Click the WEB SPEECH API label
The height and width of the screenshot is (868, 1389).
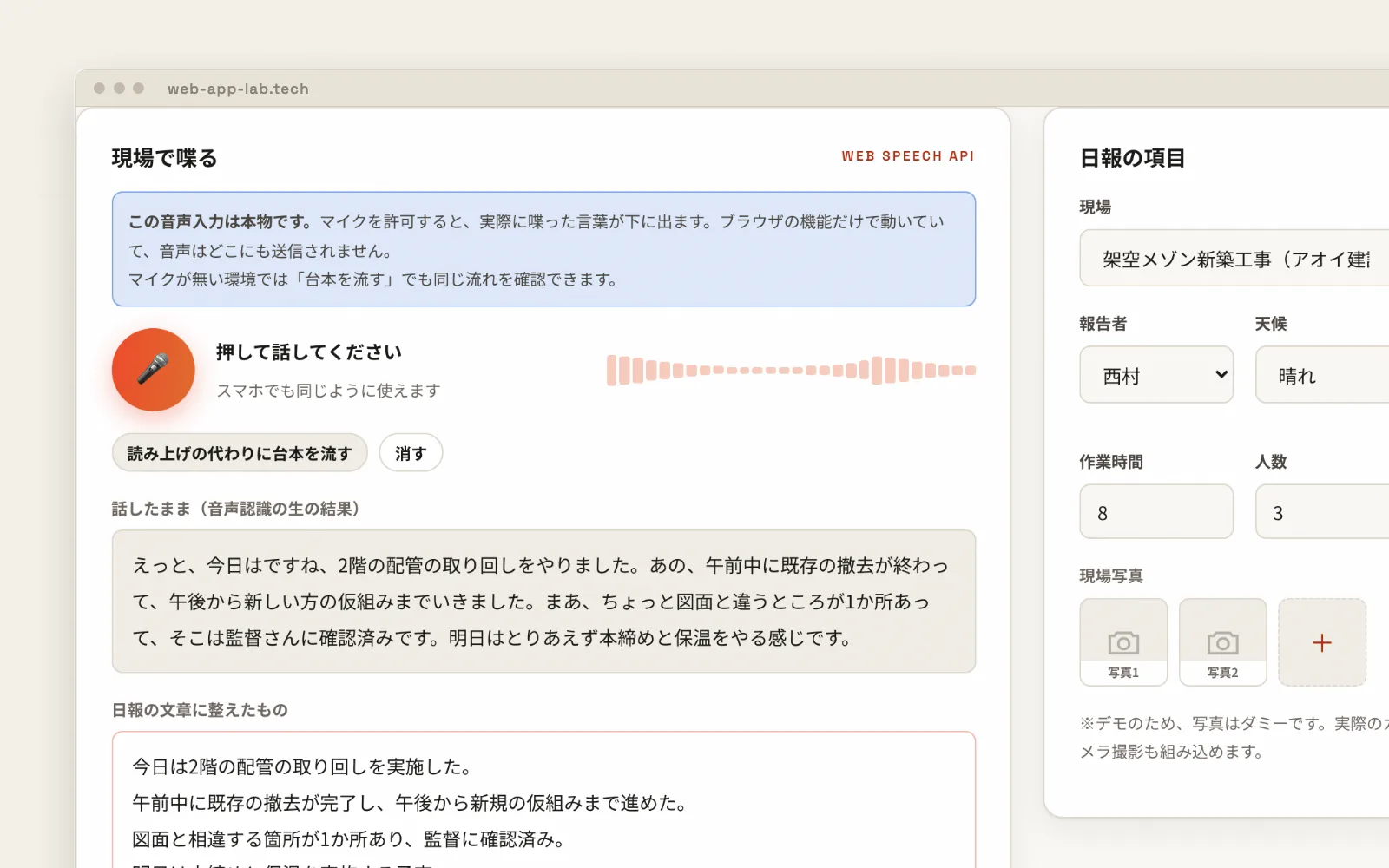pyautogui.click(x=907, y=156)
